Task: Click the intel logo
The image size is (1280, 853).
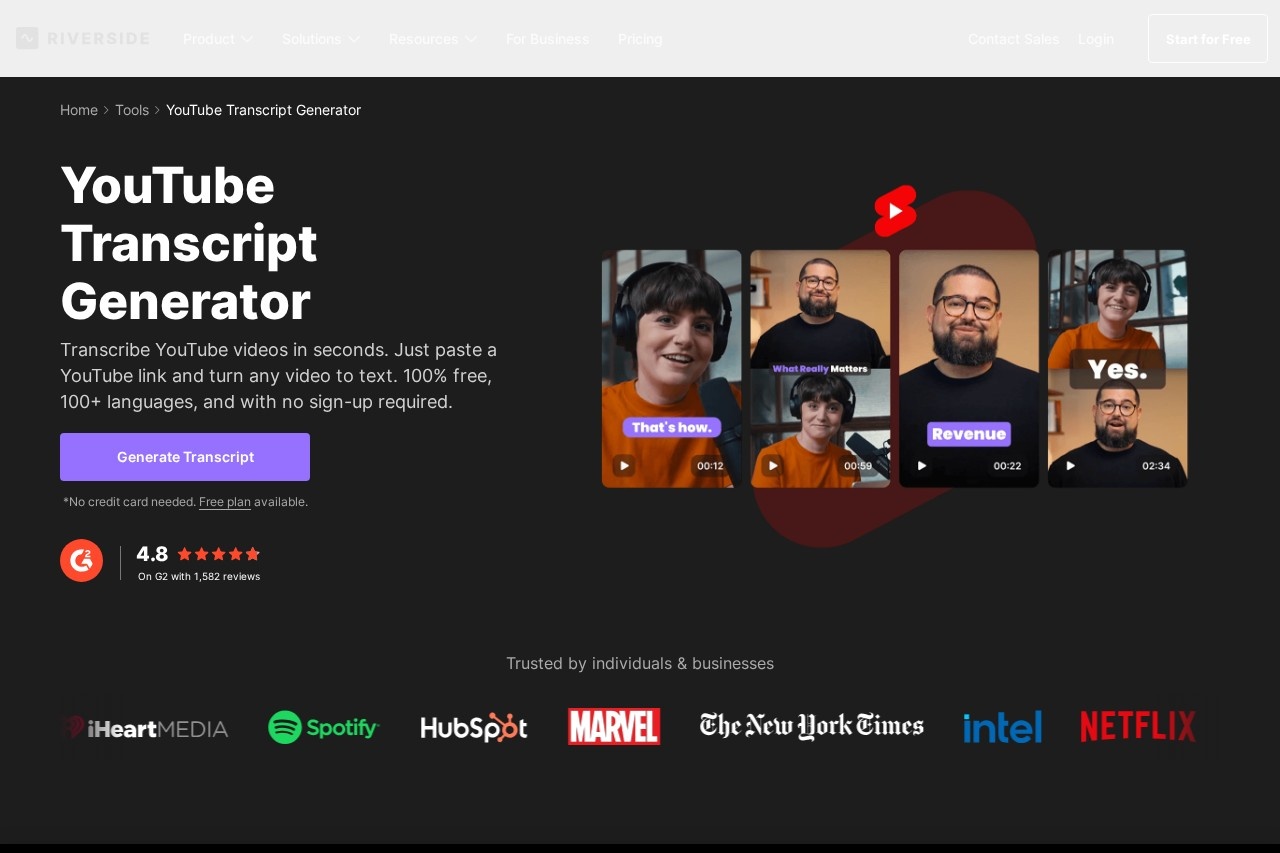Action: pos(1001,727)
